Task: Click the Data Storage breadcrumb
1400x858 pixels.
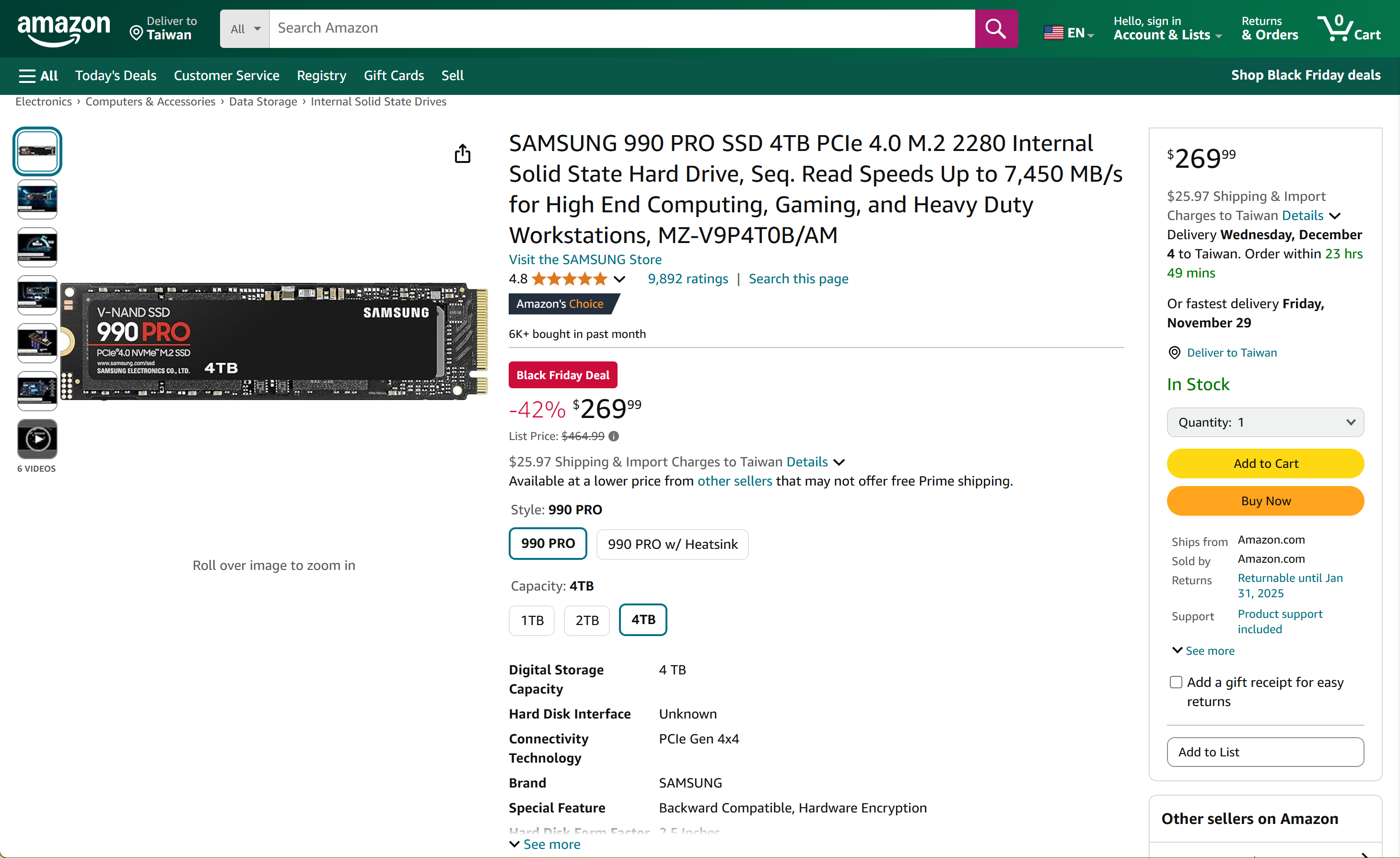Action: 263,101
